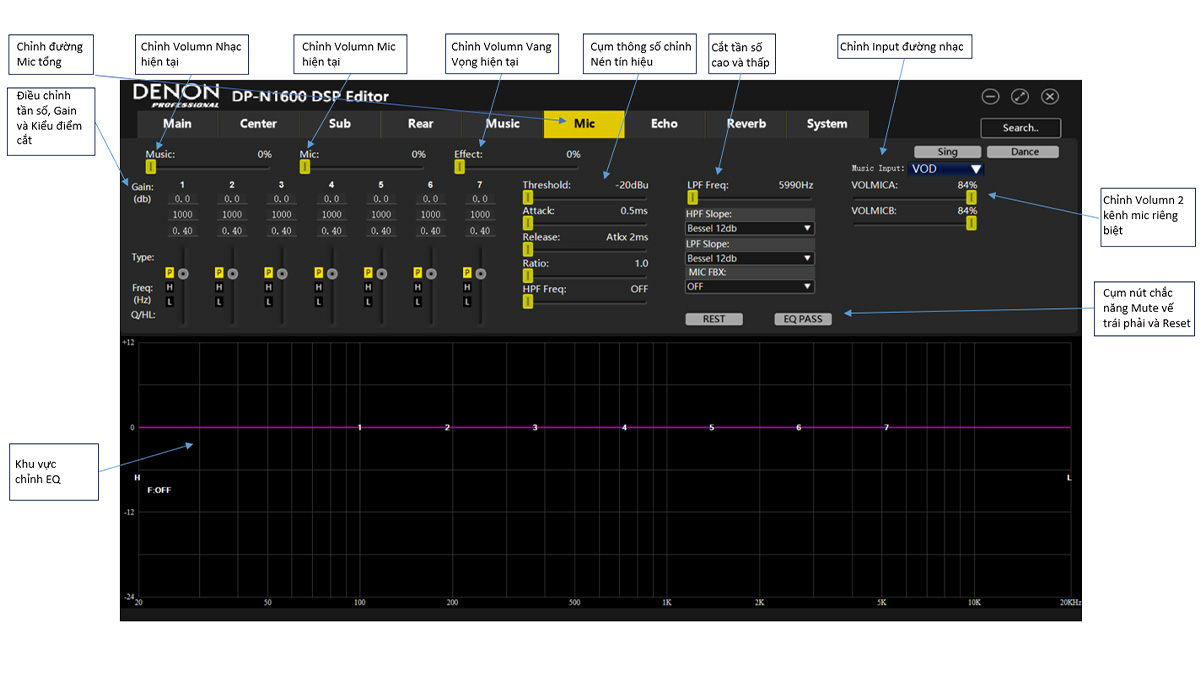Click the EQ PASS button

[803, 319]
